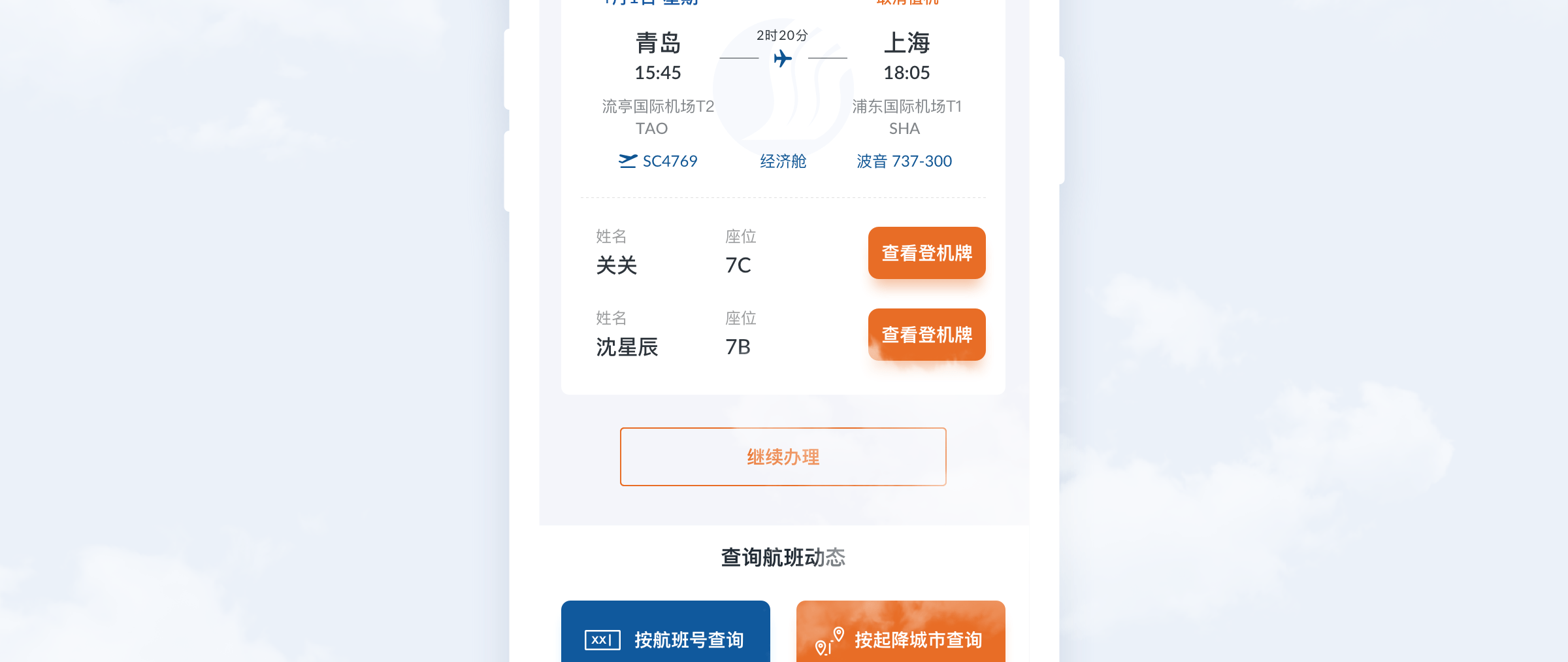Click the 查询航班动态 section heading
1568x662 pixels.
click(783, 557)
